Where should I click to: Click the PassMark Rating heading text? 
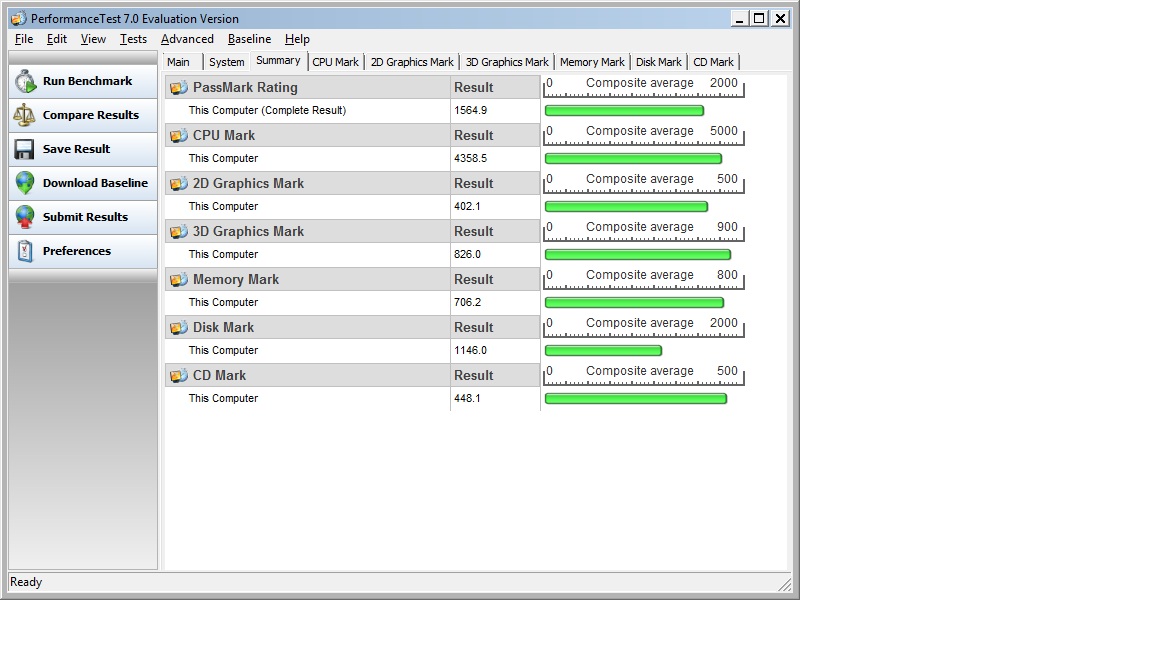coord(245,87)
